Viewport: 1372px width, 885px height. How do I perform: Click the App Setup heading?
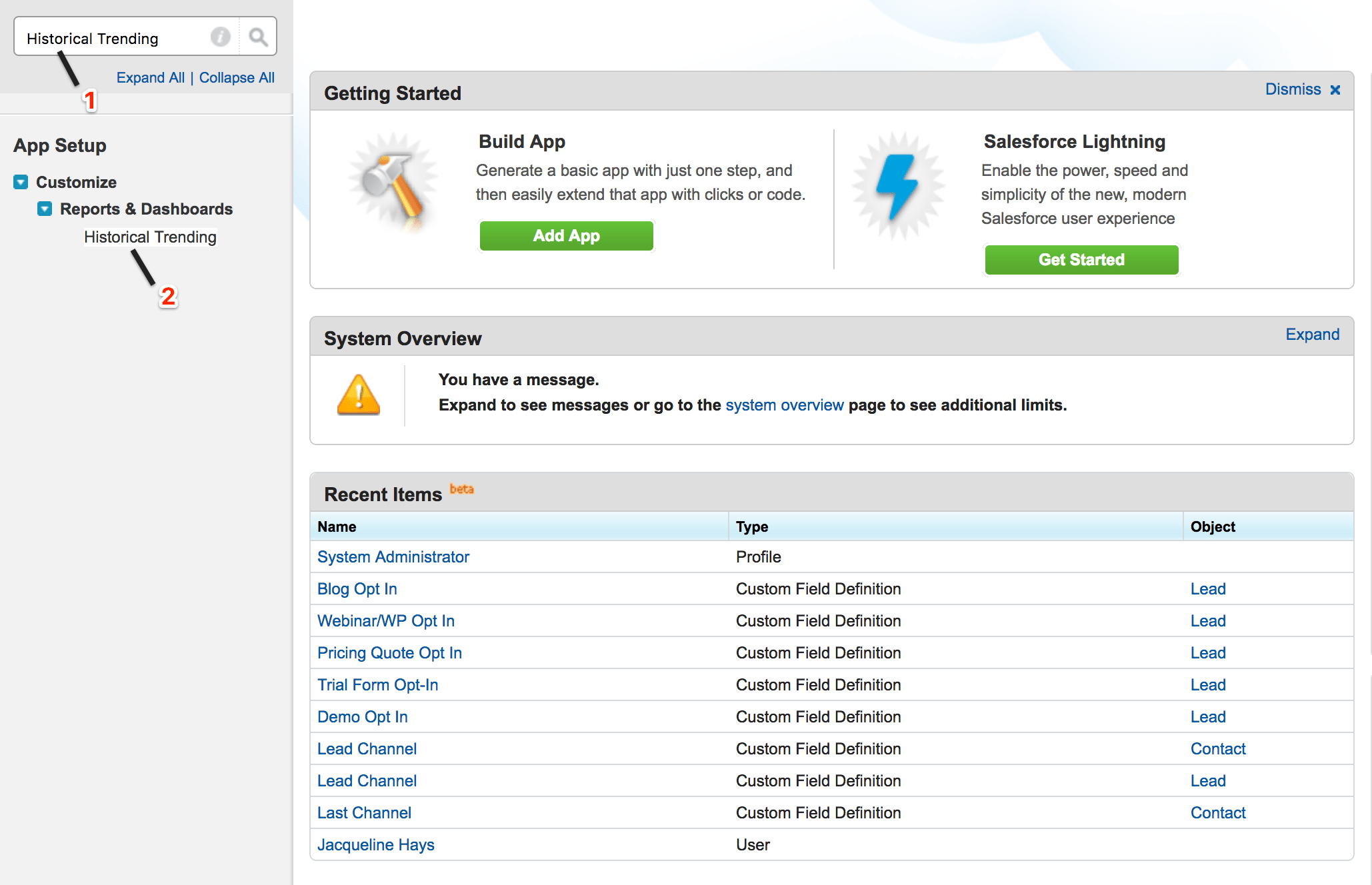(60, 145)
